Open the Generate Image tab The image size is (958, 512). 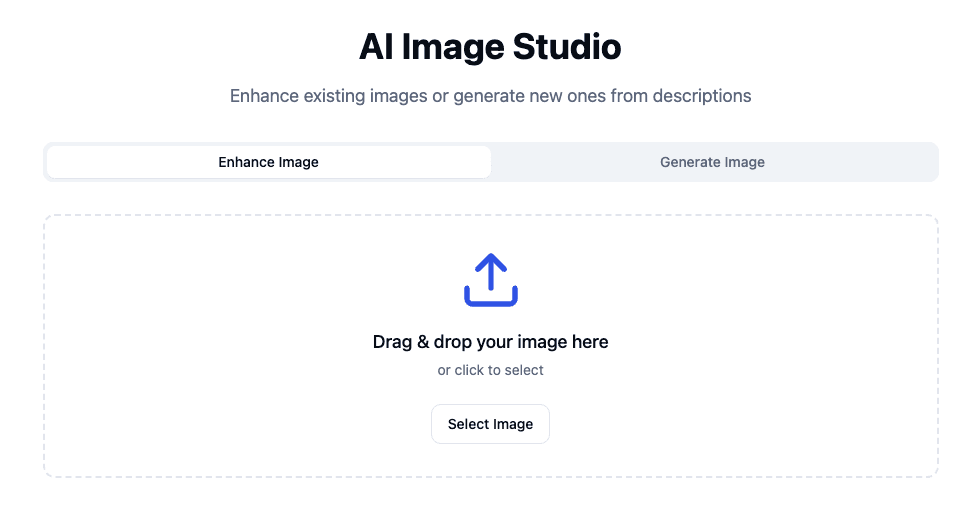tap(712, 162)
